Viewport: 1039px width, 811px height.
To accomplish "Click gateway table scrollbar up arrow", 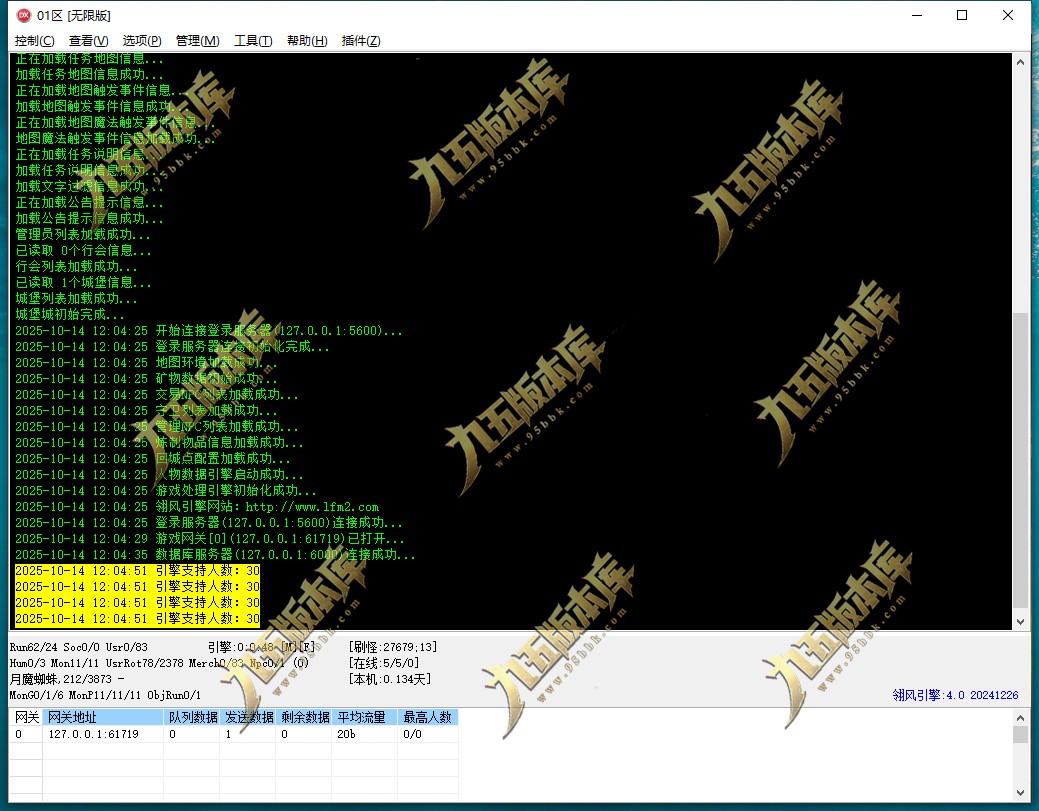I will (1020, 718).
